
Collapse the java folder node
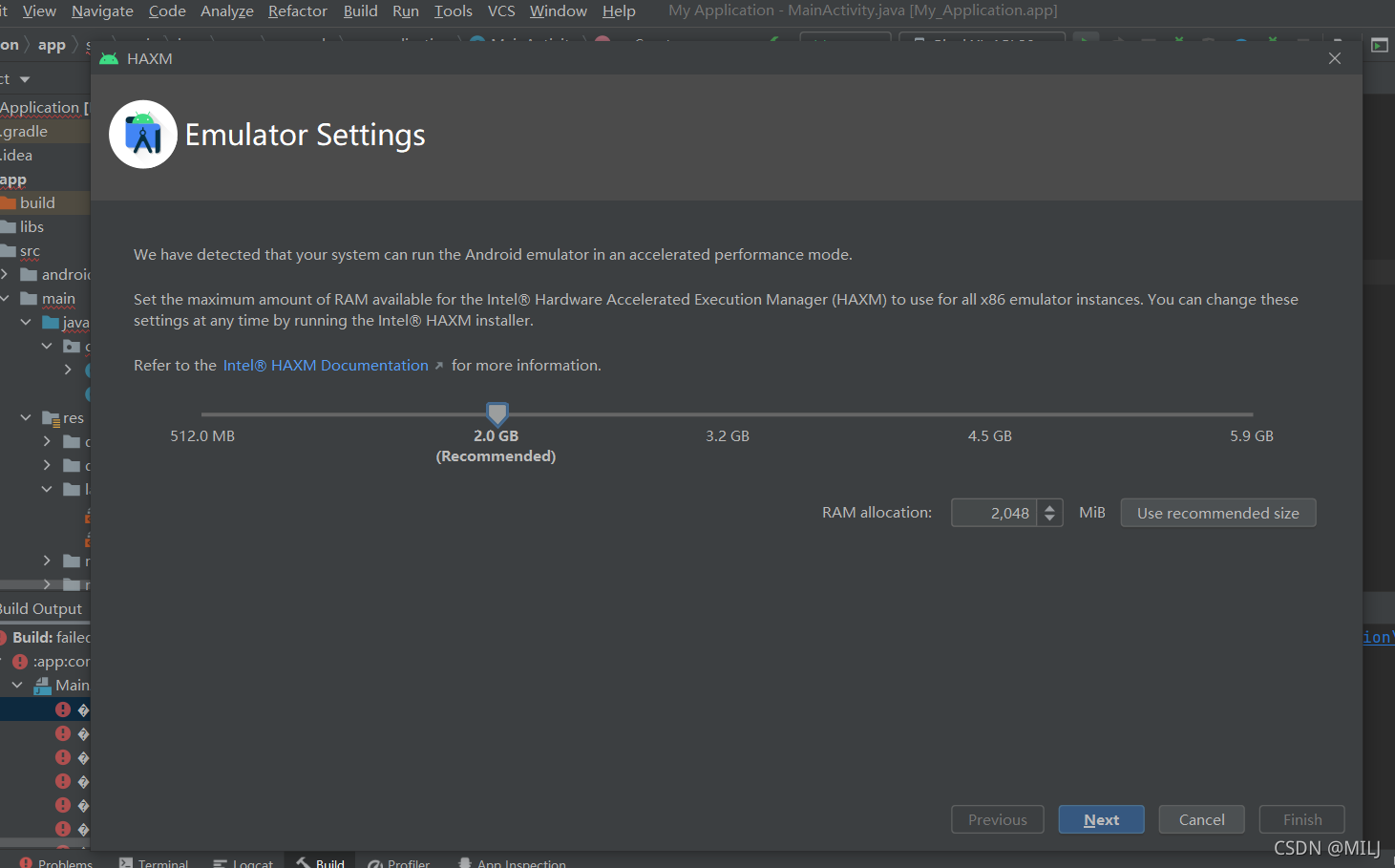click(26, 322)
